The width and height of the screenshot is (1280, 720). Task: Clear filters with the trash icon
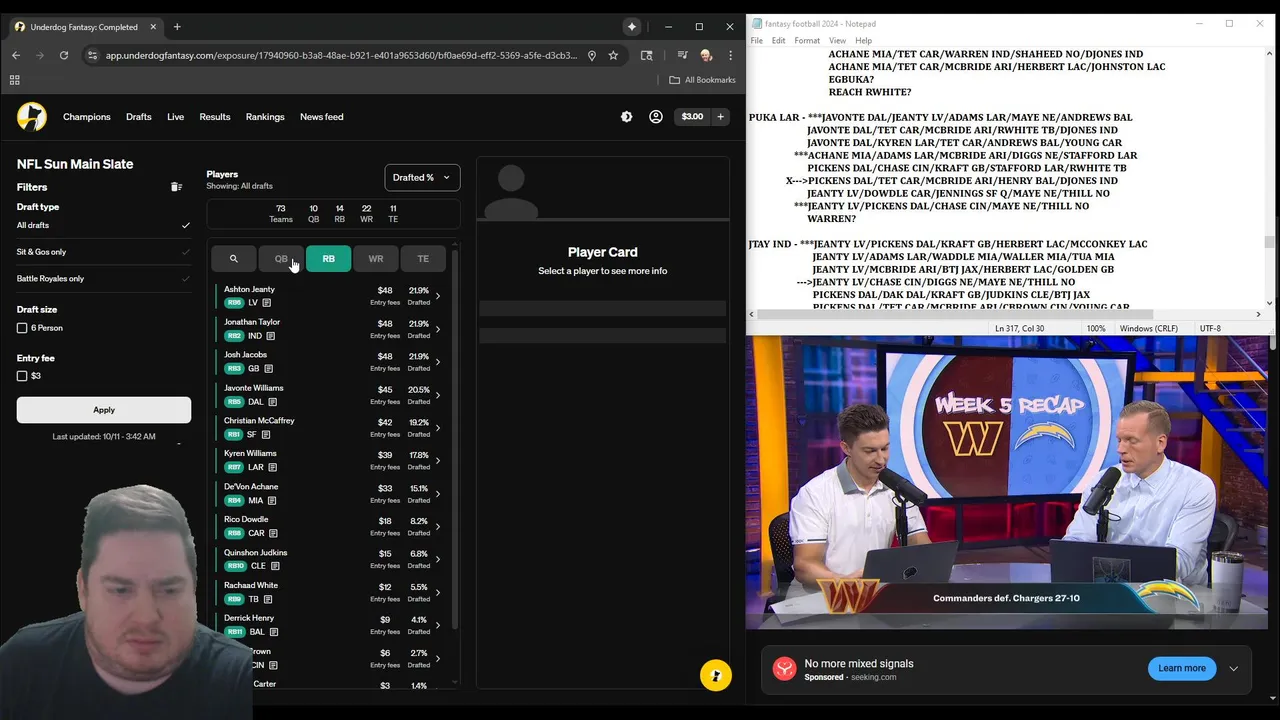[x=176, y=187]
